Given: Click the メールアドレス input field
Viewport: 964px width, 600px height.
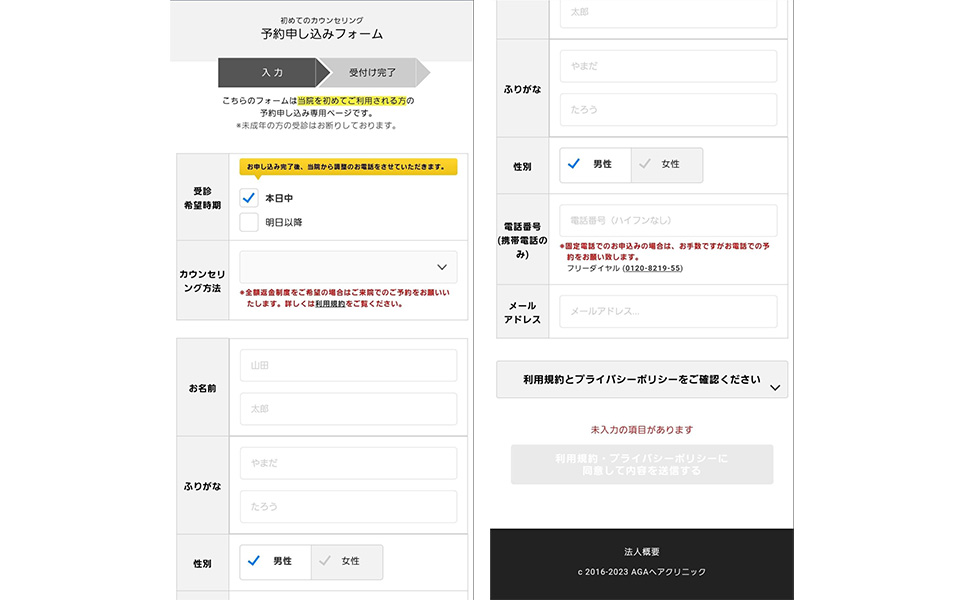Looking at the screenshot, I should pos(668,311).
